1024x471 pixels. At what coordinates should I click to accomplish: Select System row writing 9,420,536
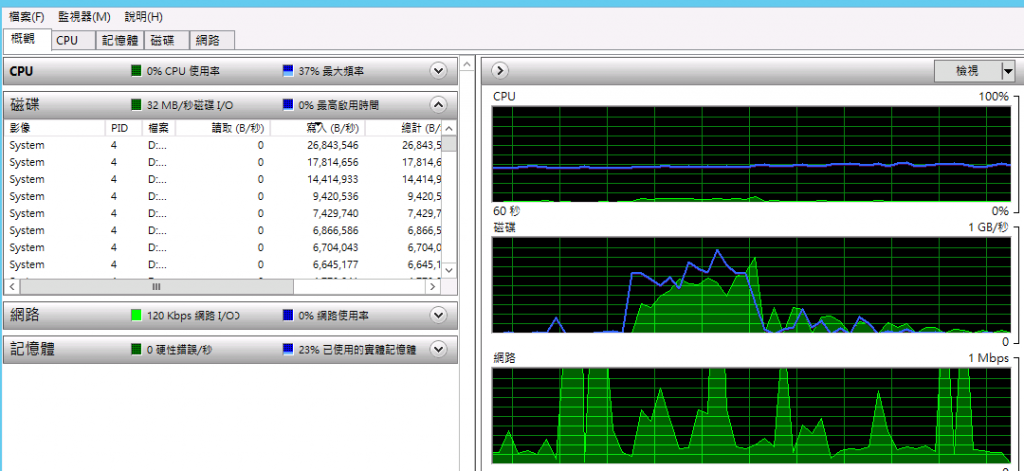pos(224,196)
